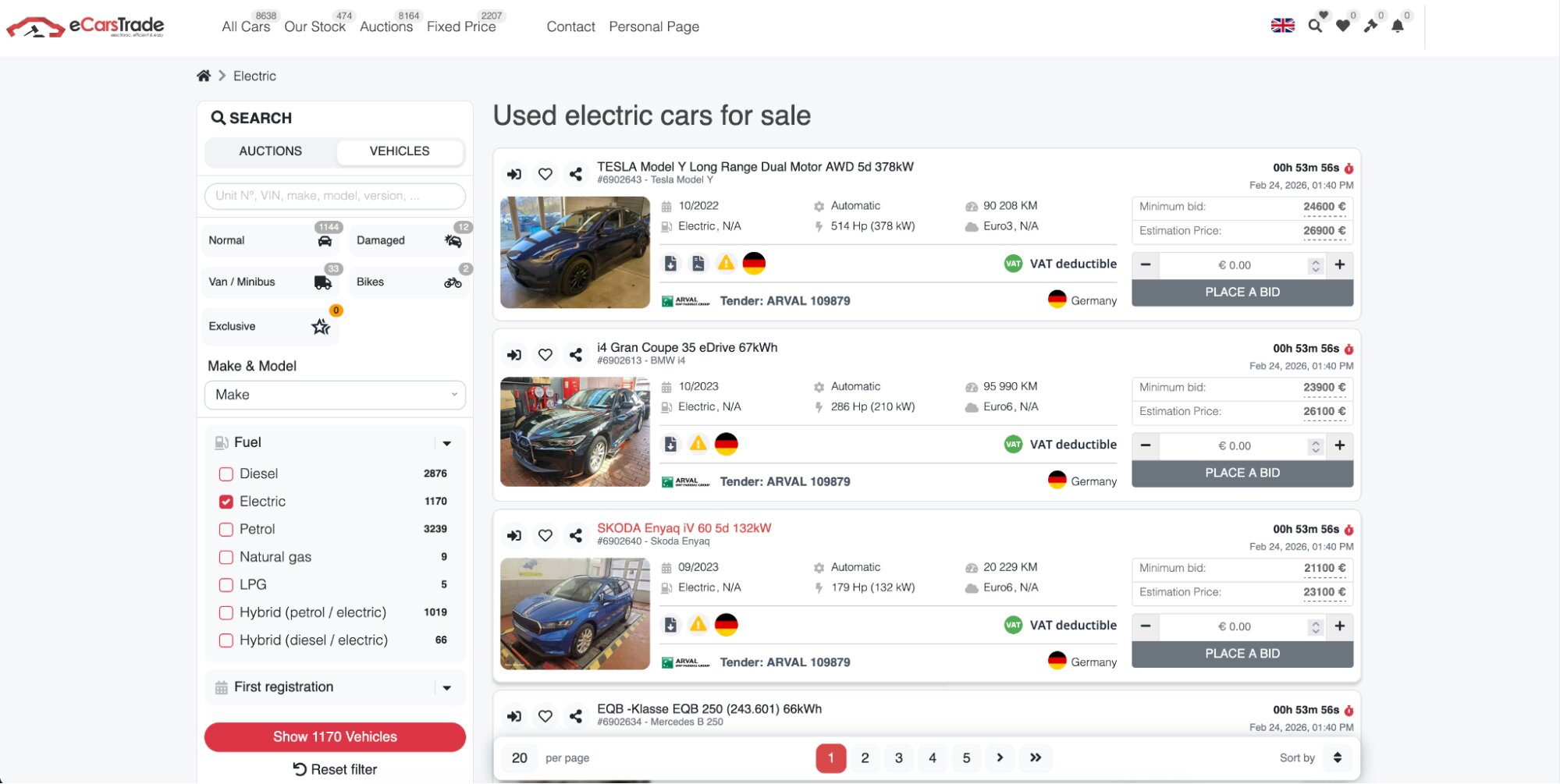Enable the Diesel fuel checkbox
Screen dimensions: 1560x784
226,474
